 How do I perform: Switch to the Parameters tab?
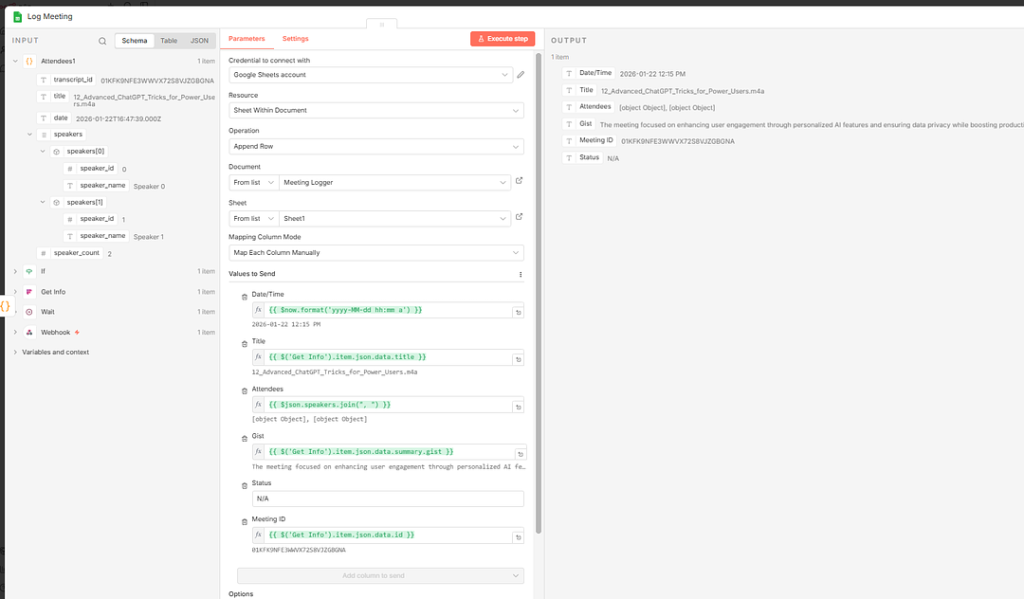247,39
